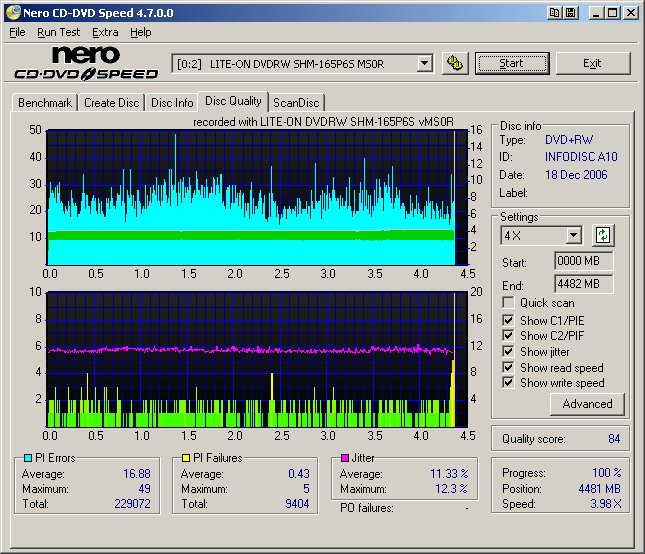645x554 pixels.
Task: Click the Jitter average 11.33 %
Action: [449, 474]
